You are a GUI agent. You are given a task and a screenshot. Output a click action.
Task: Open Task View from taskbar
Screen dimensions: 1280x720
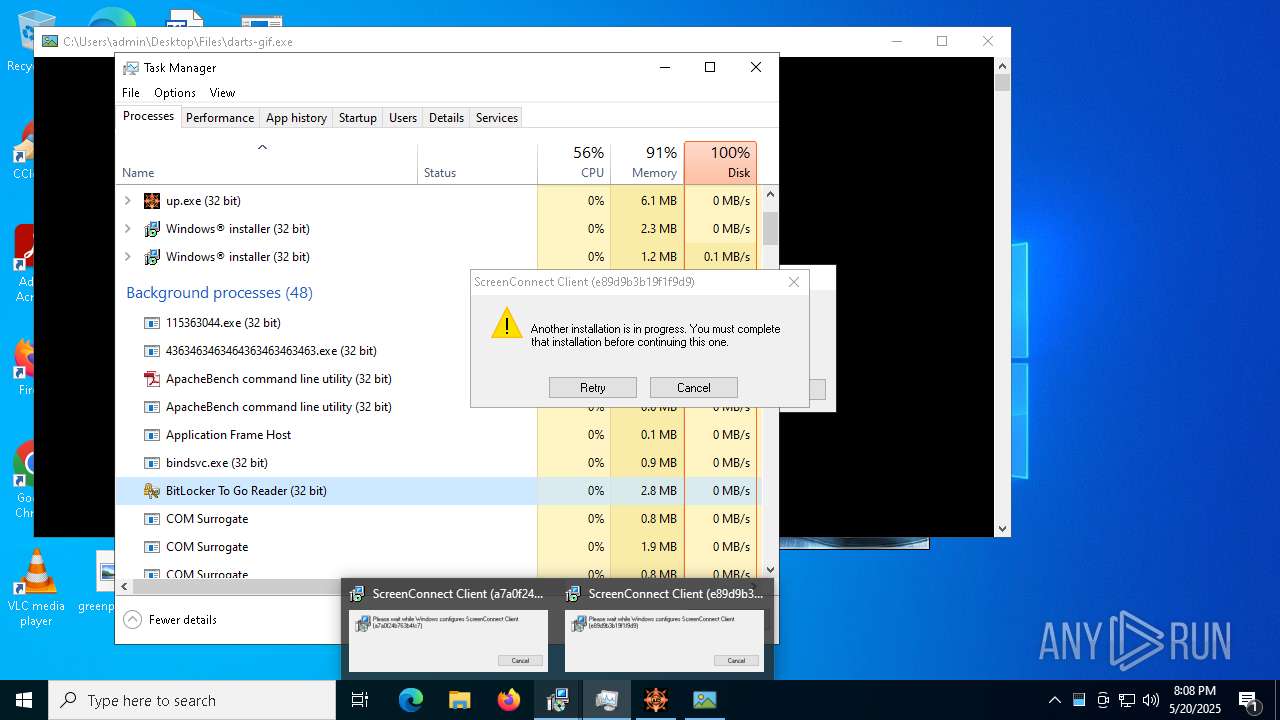click(x=360, y=700)
